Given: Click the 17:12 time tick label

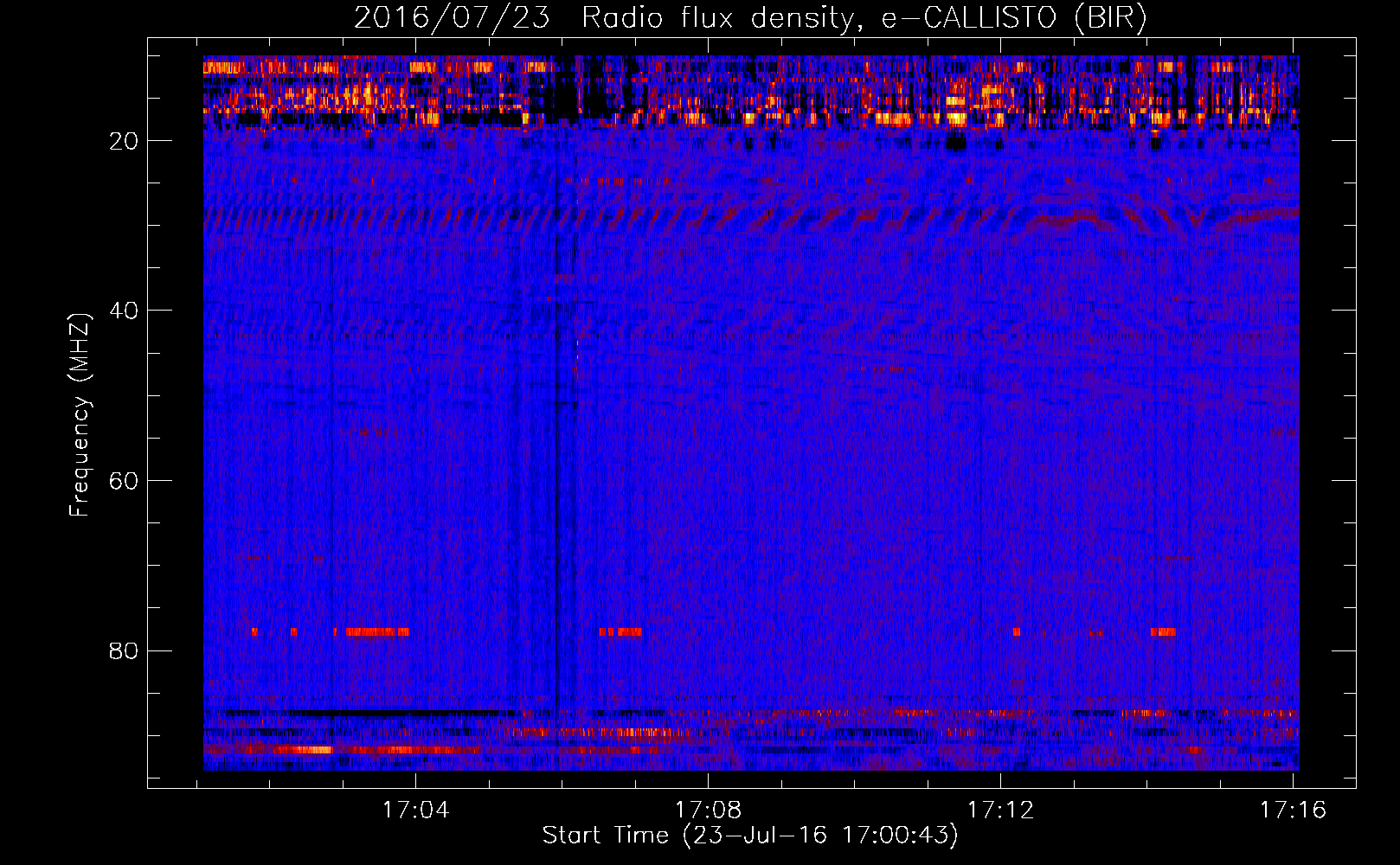Looking at the screenshot, I should 1001,811.
